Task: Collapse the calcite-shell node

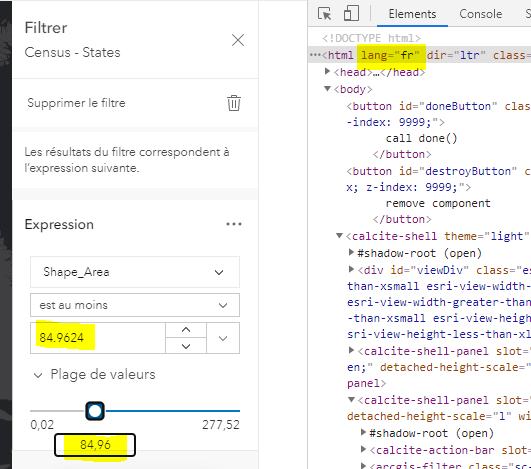Action: pos(339,236)
